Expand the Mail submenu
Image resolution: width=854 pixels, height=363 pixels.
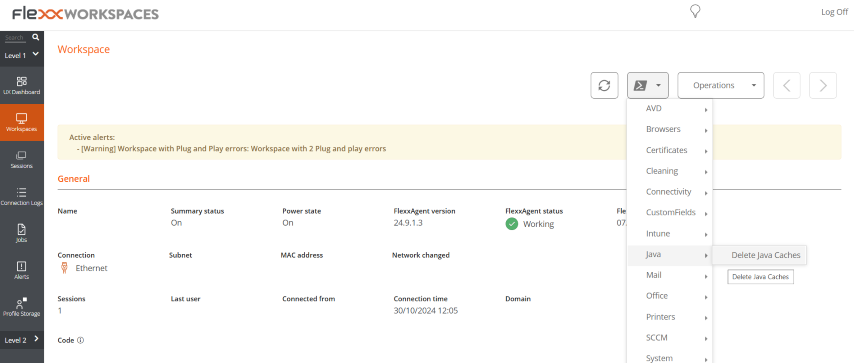pyautogui.click(x=670, y=275)
